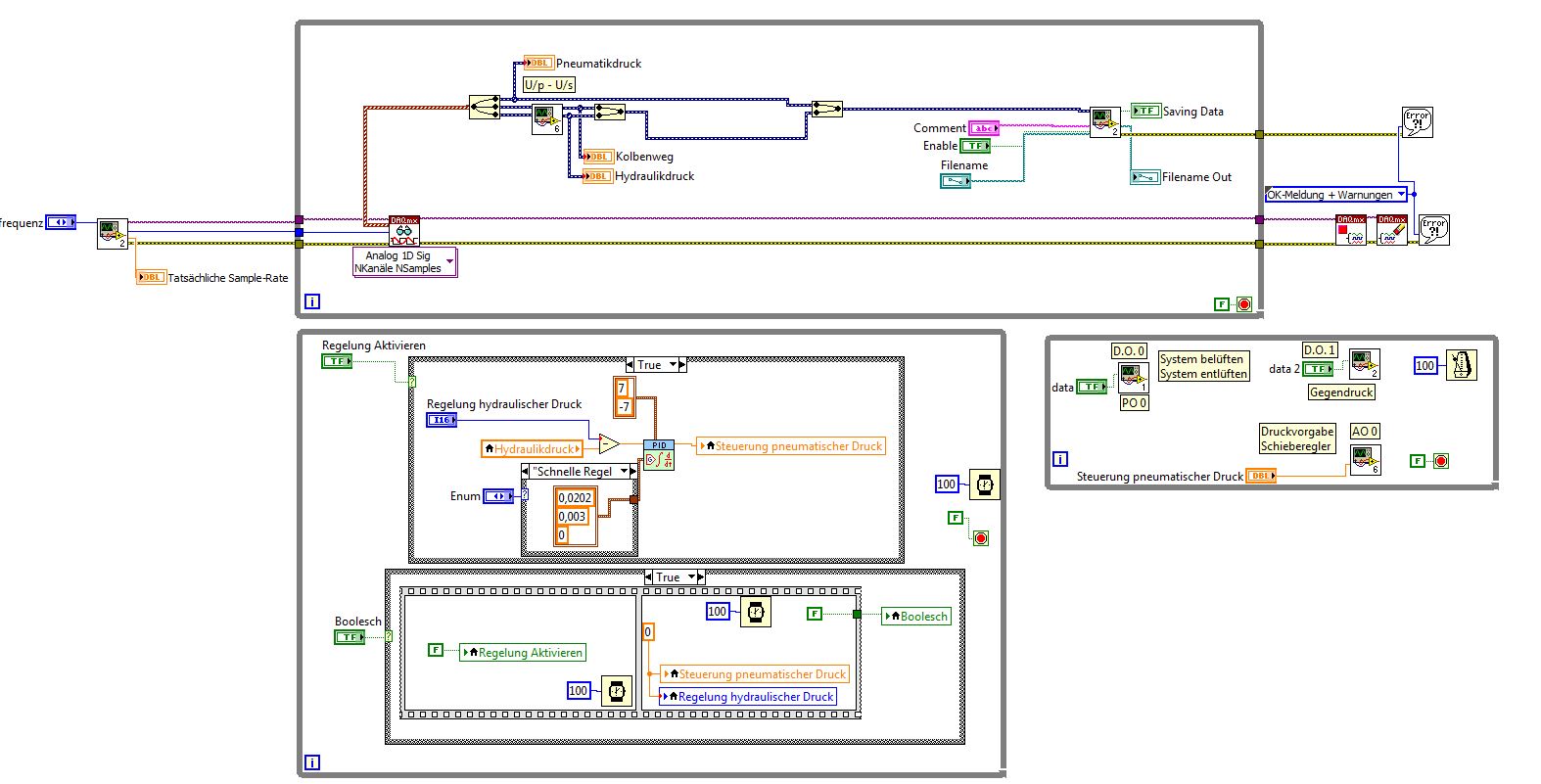Screen dimensions: 1541x784
Task: Click the error handler above OK-Meldung selector
Action: point(1418,122)
